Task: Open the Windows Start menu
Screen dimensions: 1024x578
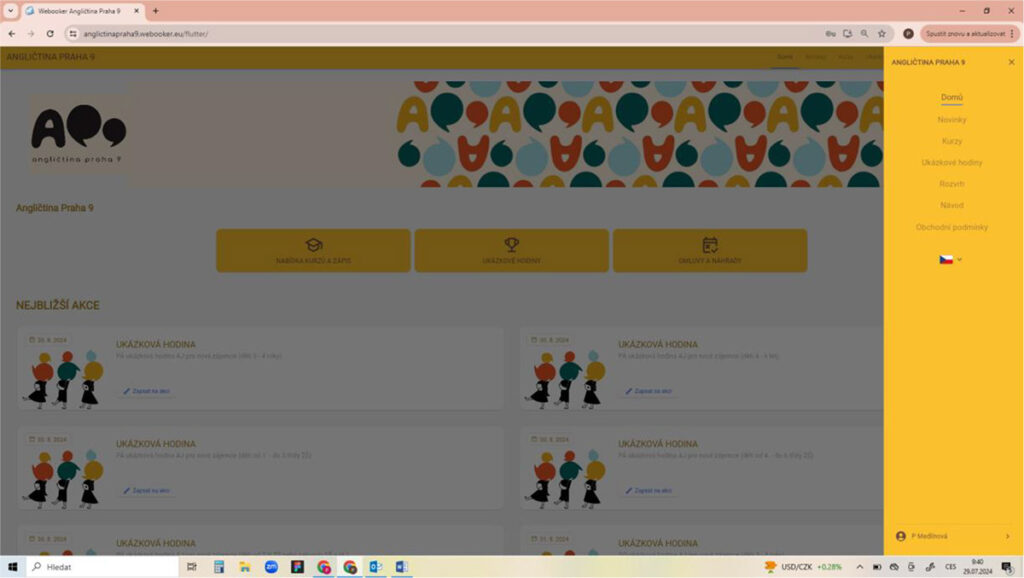Action: tap(12, 567)
